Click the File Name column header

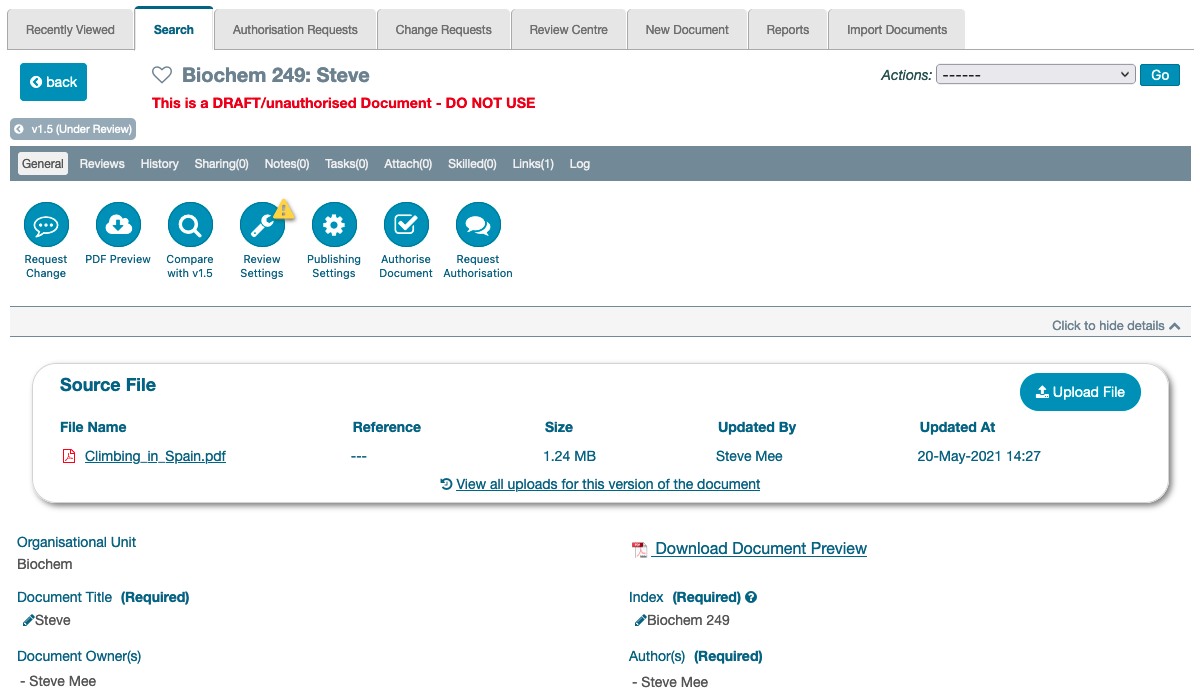[93, 427]
